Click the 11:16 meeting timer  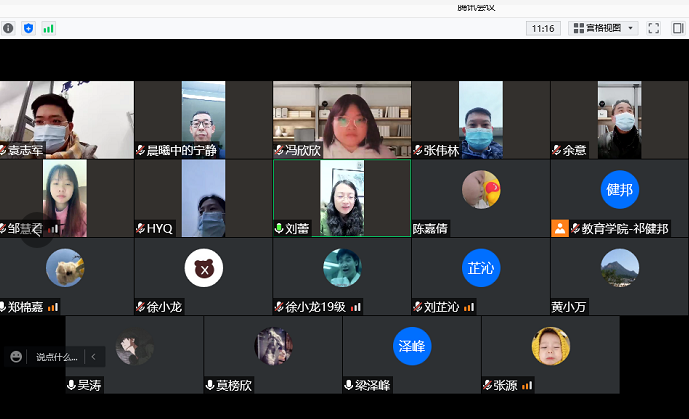(544, 28)
